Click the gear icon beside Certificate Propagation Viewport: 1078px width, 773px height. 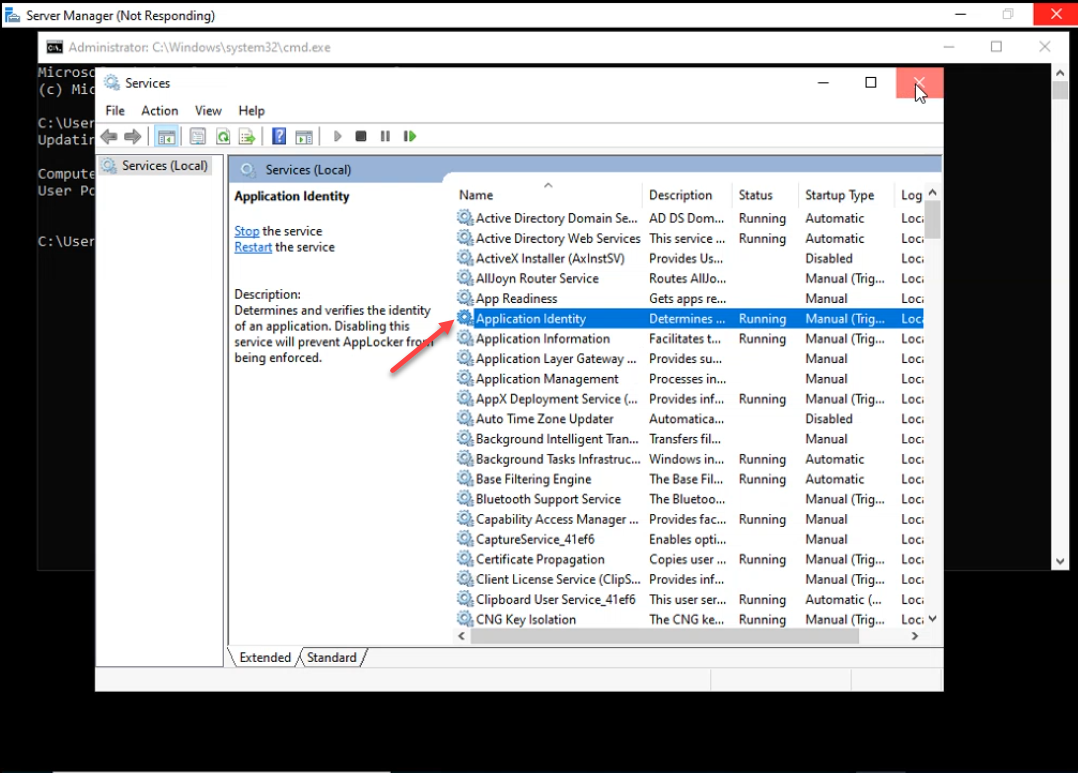point(465,558)
